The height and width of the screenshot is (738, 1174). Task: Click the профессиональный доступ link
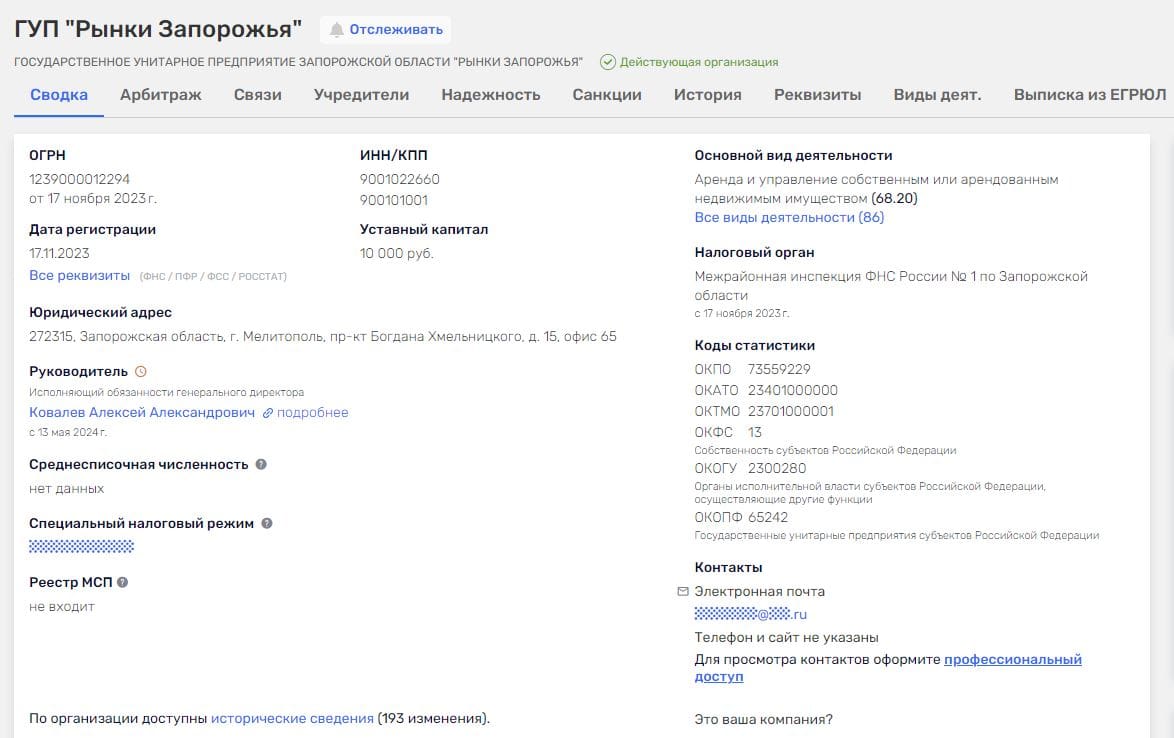[1012, 660]
